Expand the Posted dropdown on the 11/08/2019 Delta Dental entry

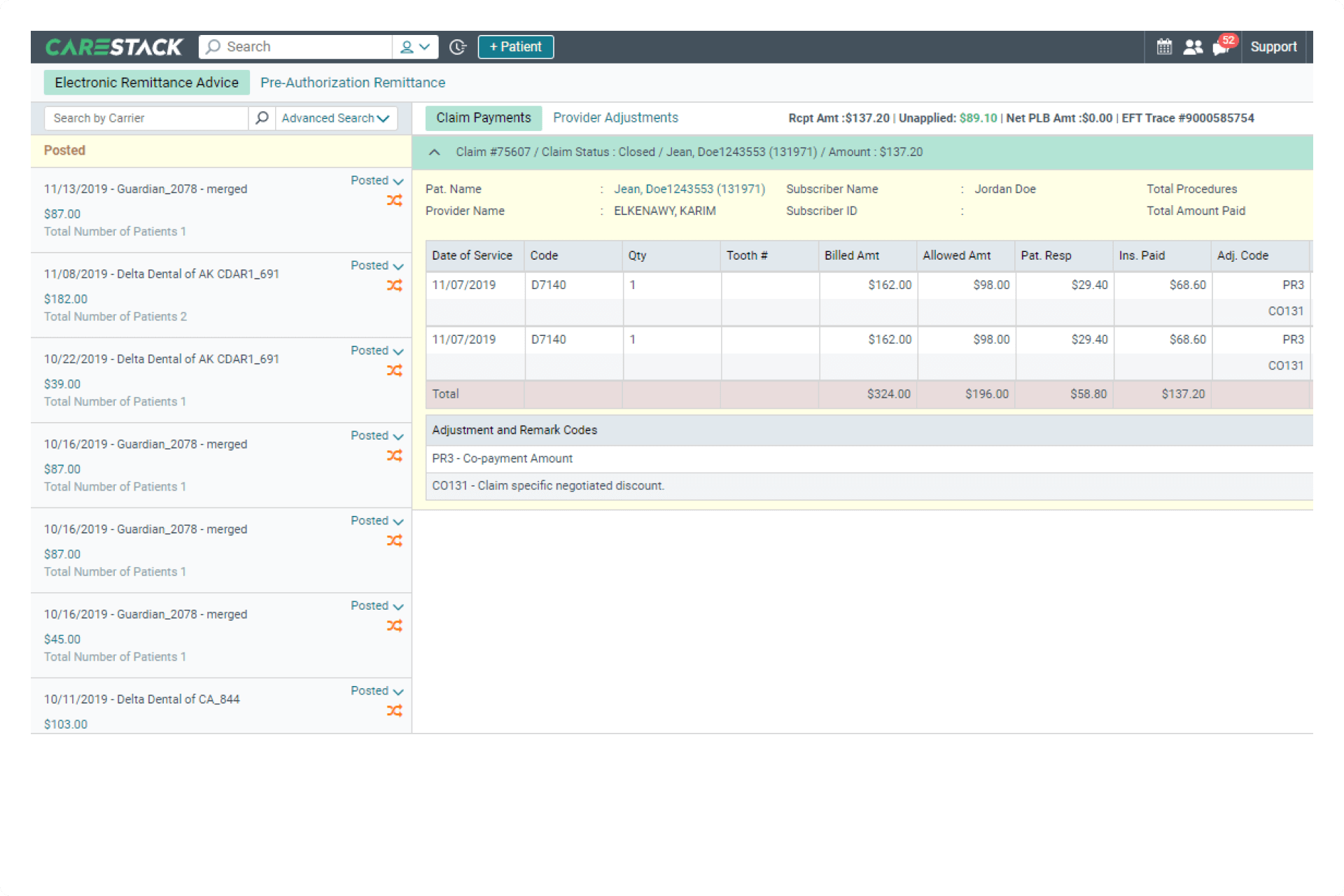(398, 266)
